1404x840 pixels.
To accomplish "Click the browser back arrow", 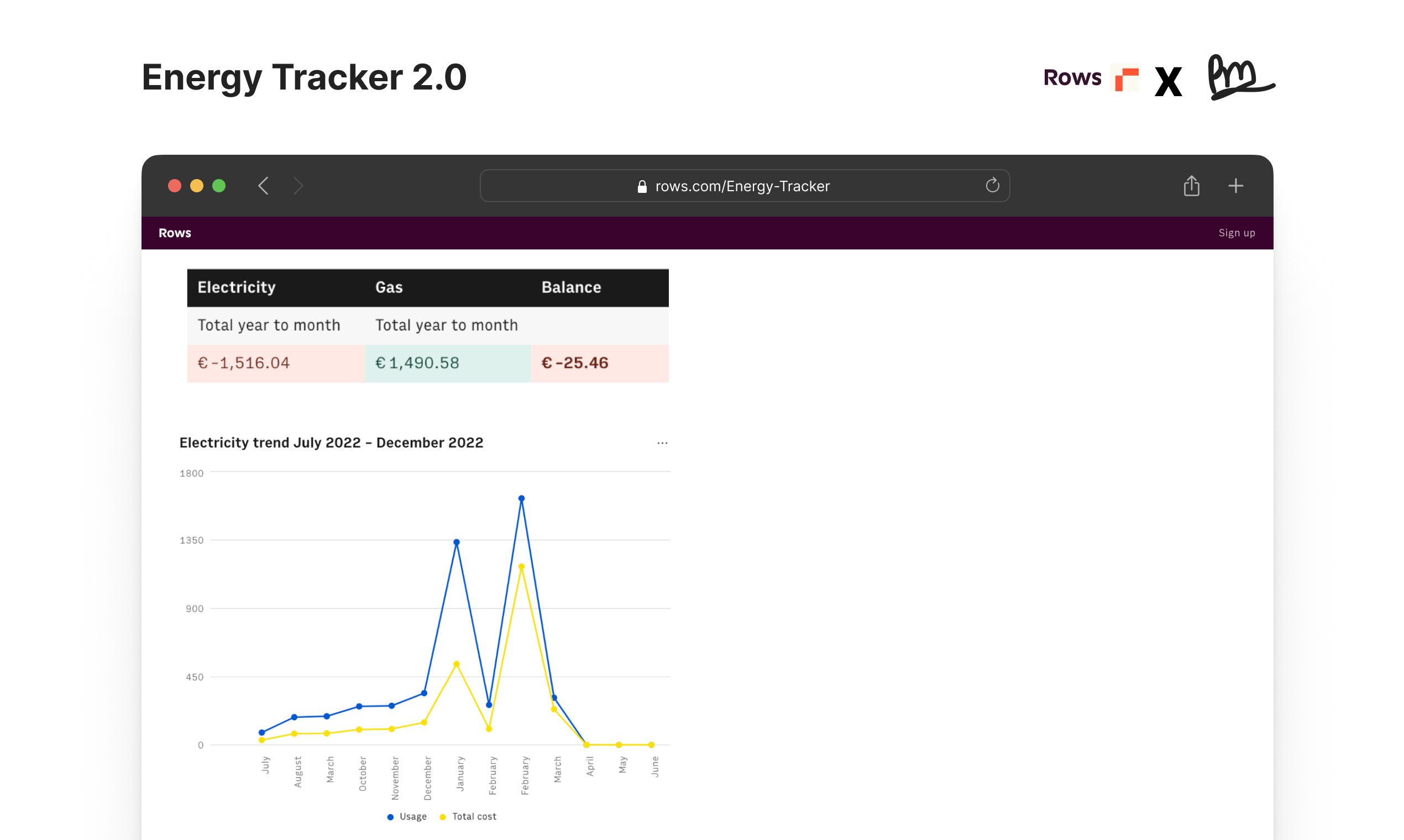I will click(263, 186).
